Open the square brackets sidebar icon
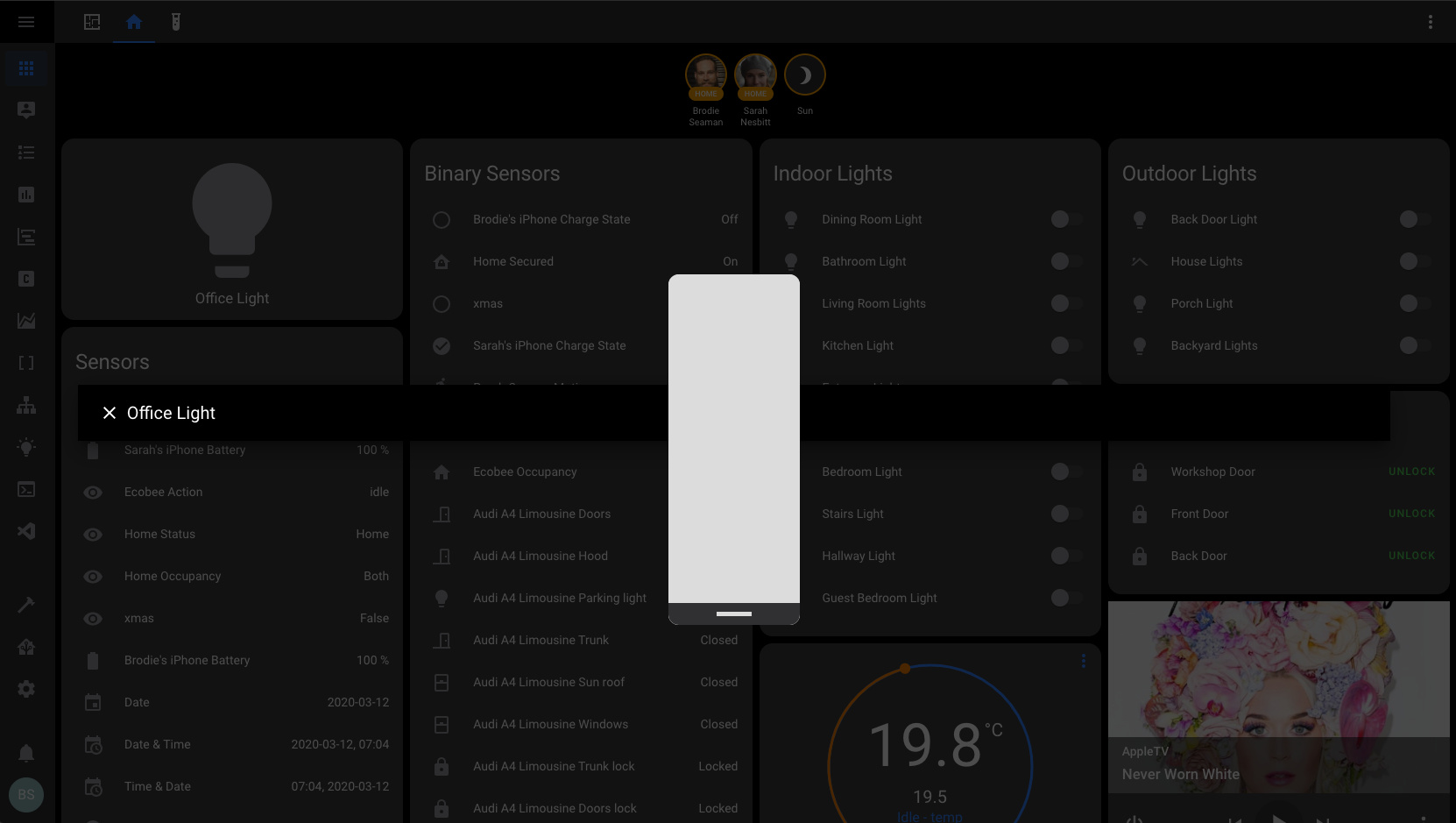 [x=26, y=363]
